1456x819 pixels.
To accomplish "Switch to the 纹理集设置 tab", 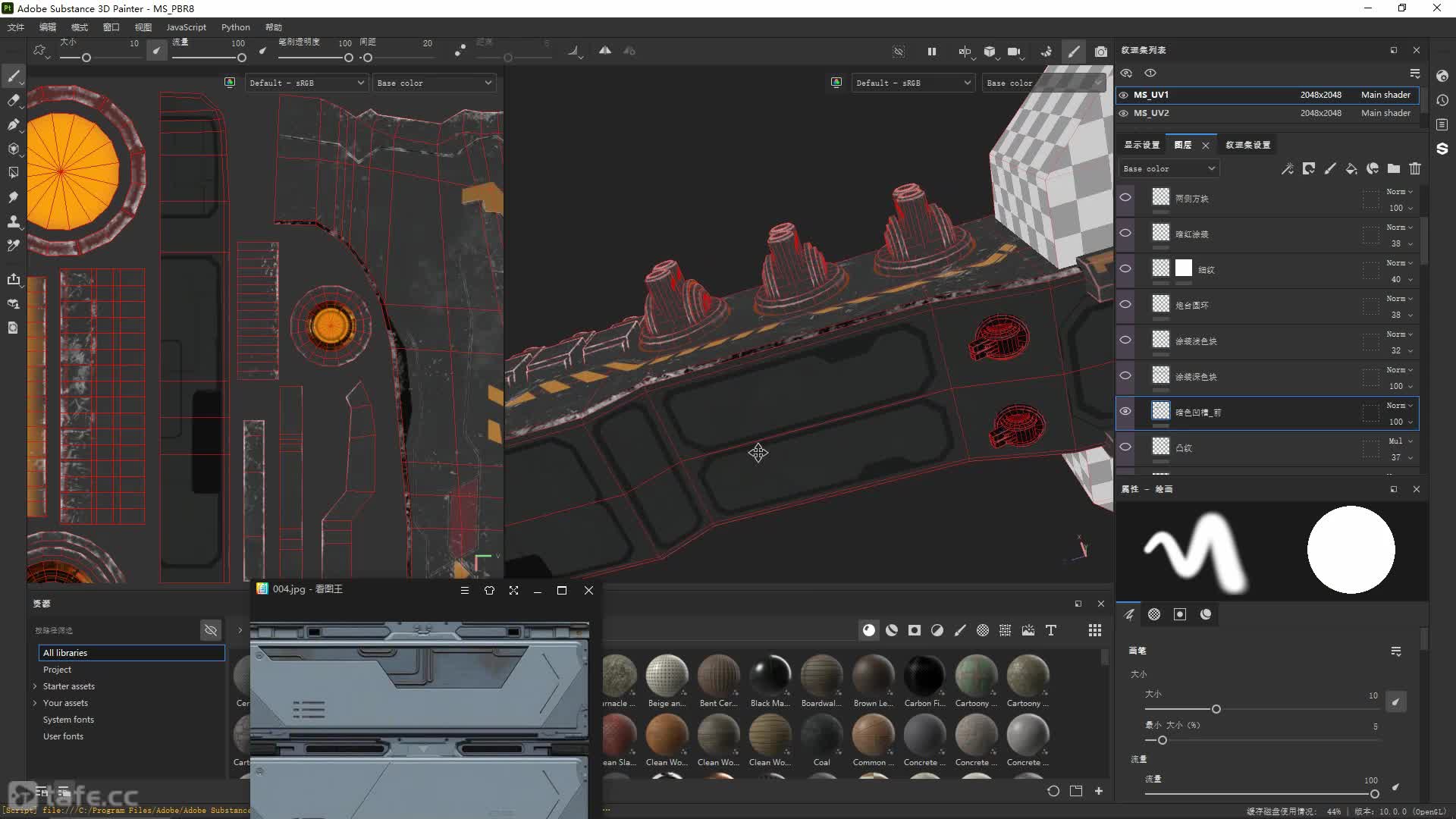I will coord(1247,145).
